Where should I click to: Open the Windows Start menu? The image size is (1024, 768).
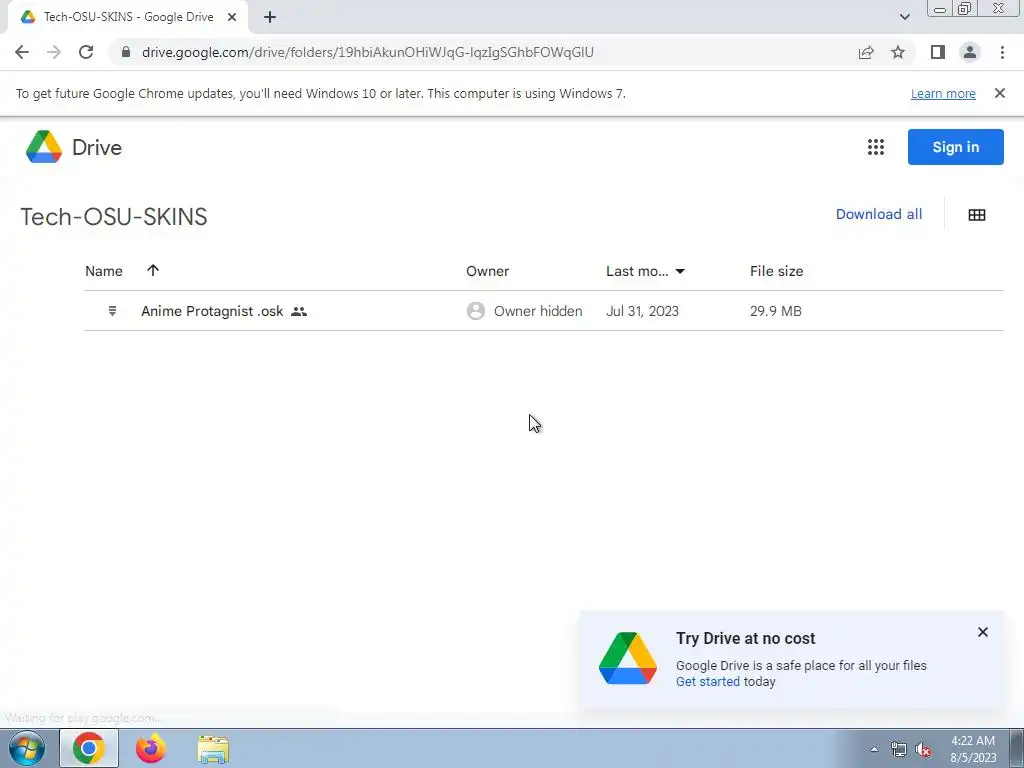pos(27,748)
